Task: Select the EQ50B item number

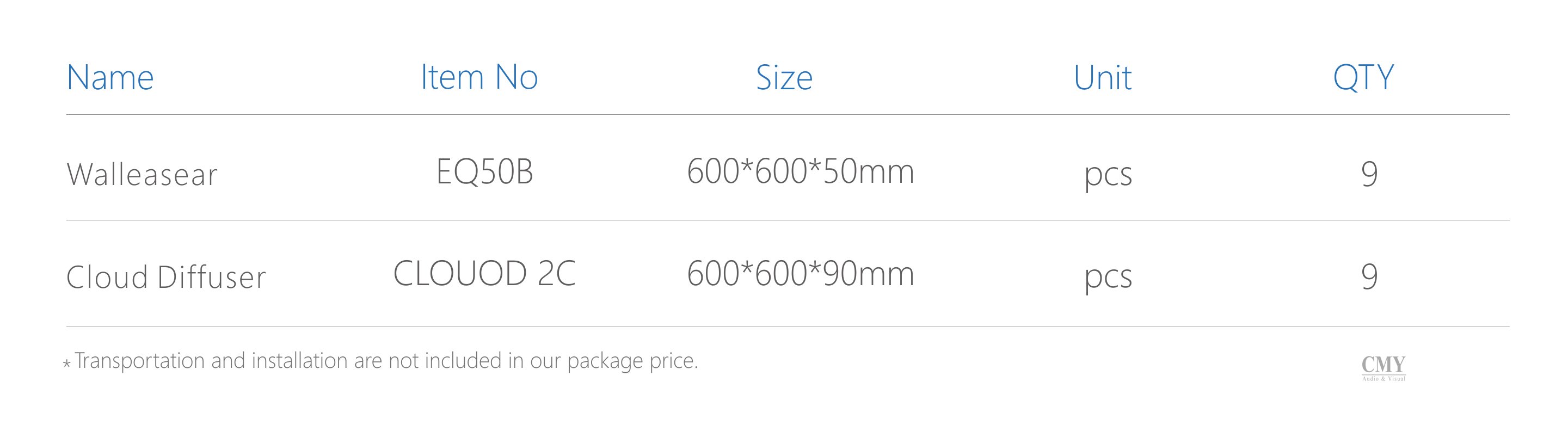Action: click(485, 172)
